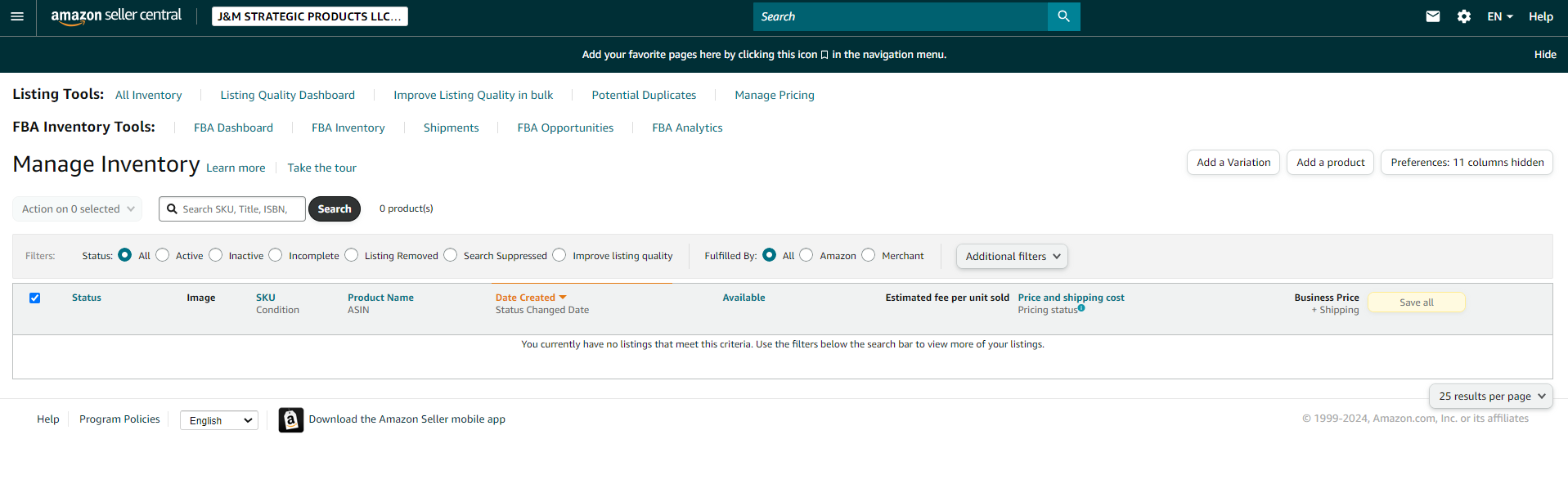Sort by Product Name column header
Screen dimensions: 1568x484
(x=380, y=298)
